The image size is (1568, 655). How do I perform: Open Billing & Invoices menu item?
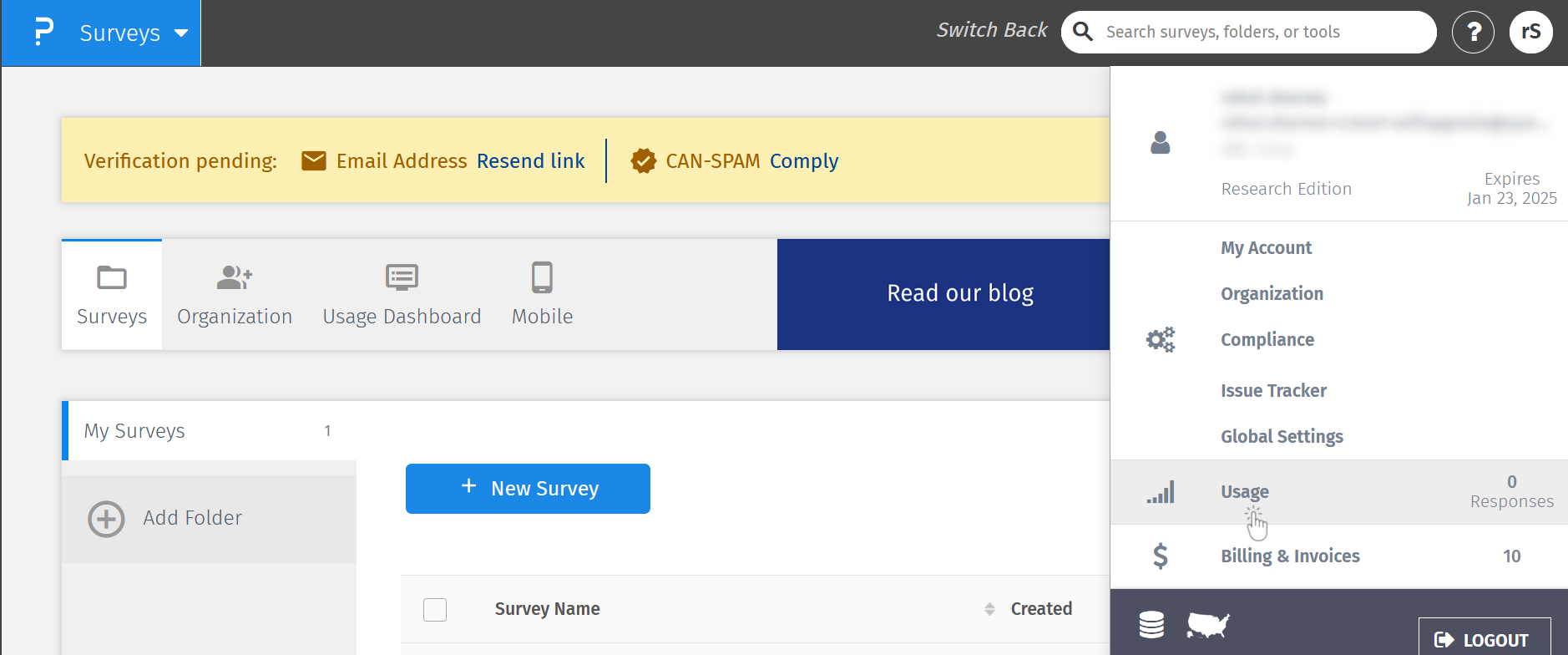pos(1290,556)
